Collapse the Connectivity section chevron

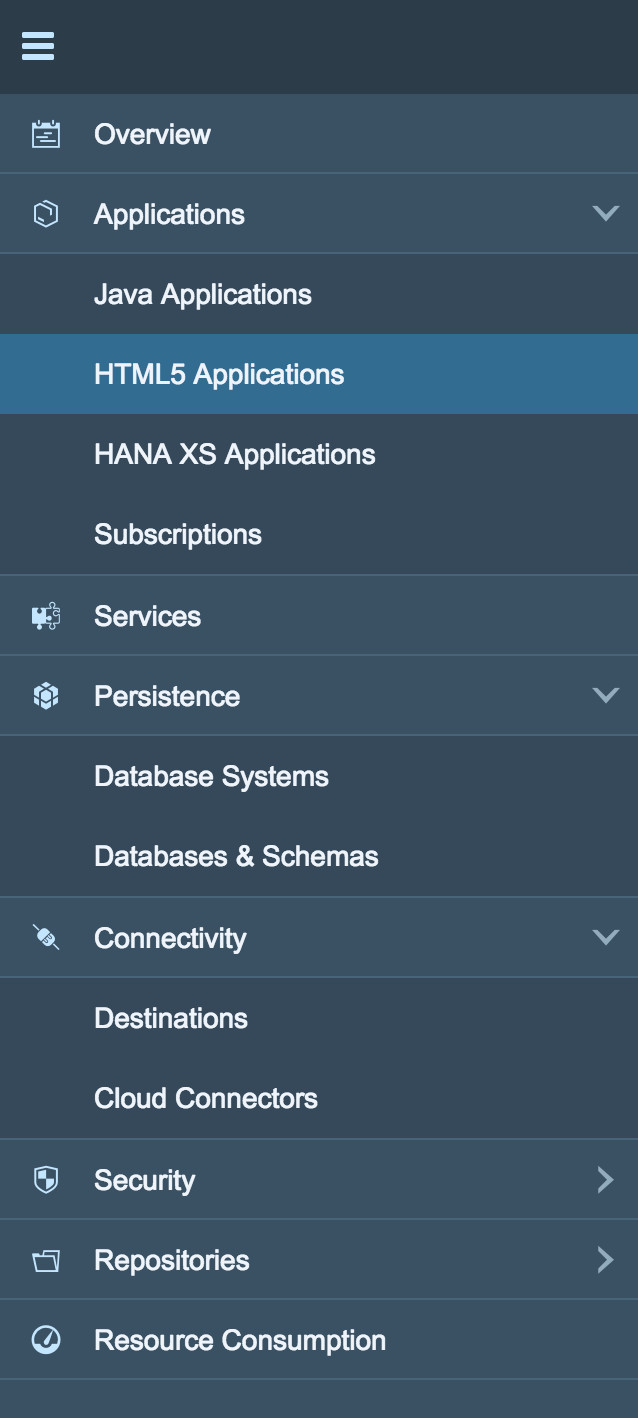tap(605, 937)
